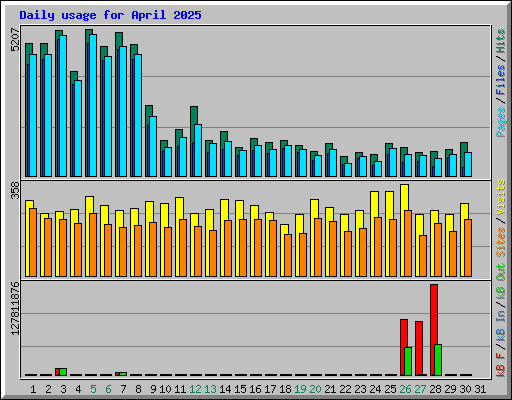Click the 127811876 kB axis value
The image size is (512, 400).
(x=15, y=309)
